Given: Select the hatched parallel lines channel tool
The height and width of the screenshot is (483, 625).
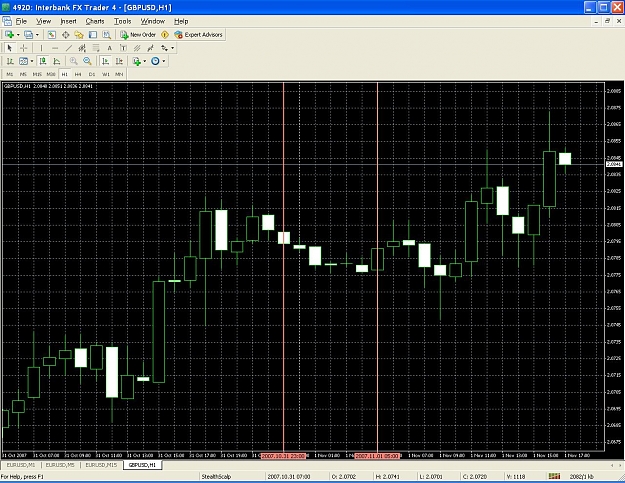Looking at the screenshot, I should pyautogui.click(x=137, y=48).
